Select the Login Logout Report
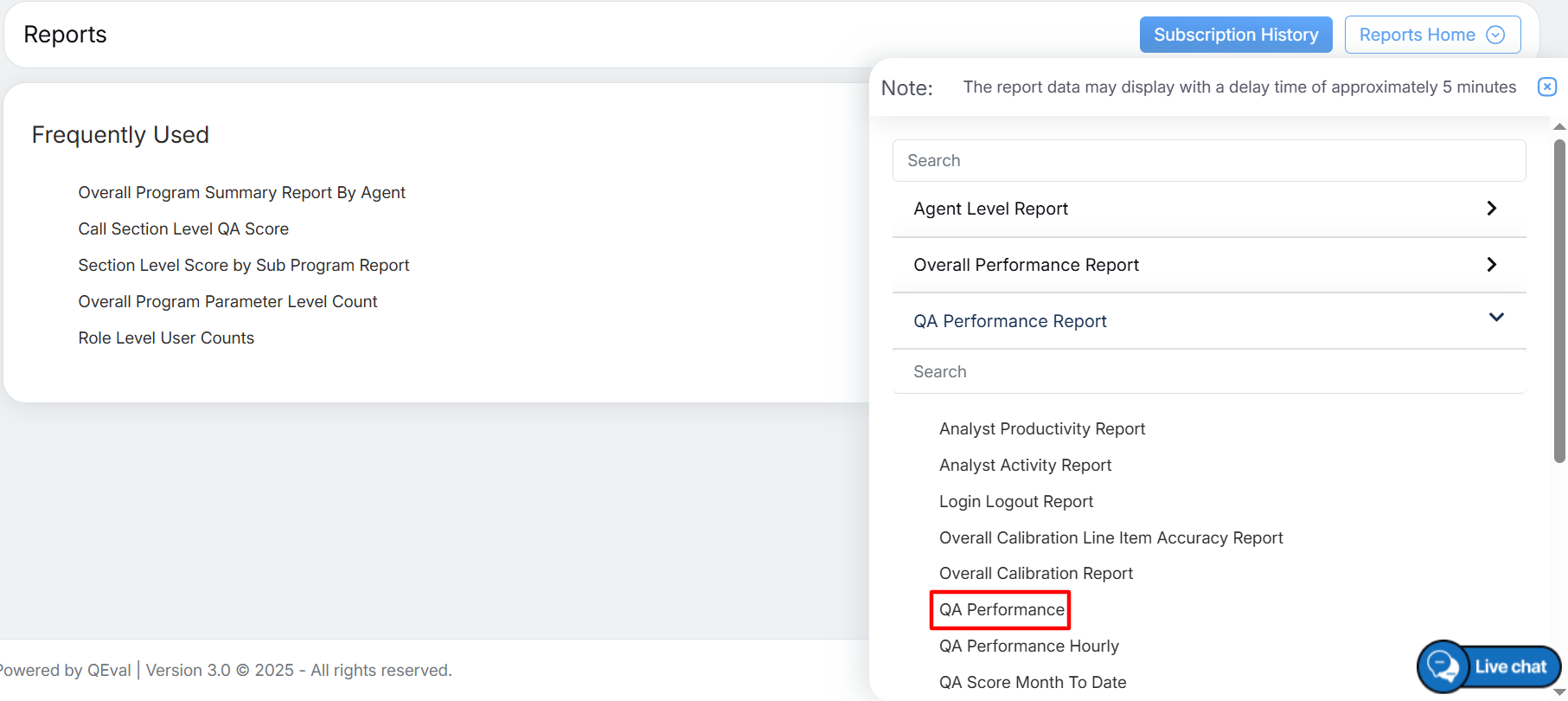The width and height of the screenshot is (1568, 701). [1015, 502]
